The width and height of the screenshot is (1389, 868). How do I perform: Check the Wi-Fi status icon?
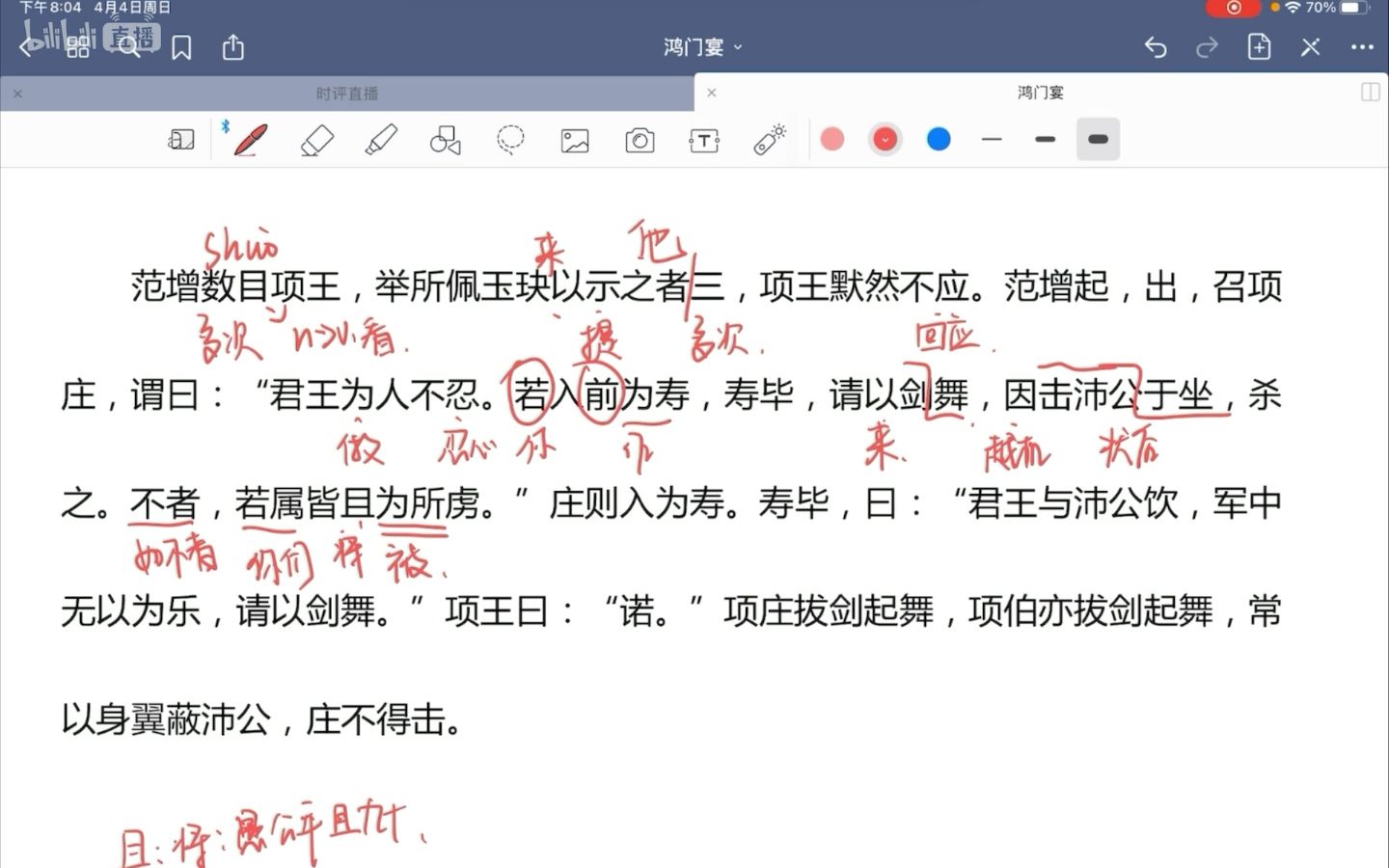click(1293, 8)
